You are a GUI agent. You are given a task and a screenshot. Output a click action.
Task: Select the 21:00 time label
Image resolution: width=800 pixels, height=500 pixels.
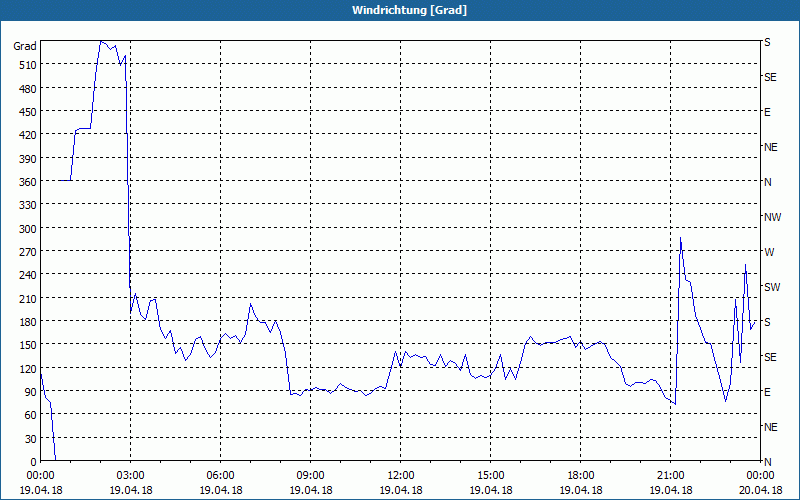670,476
